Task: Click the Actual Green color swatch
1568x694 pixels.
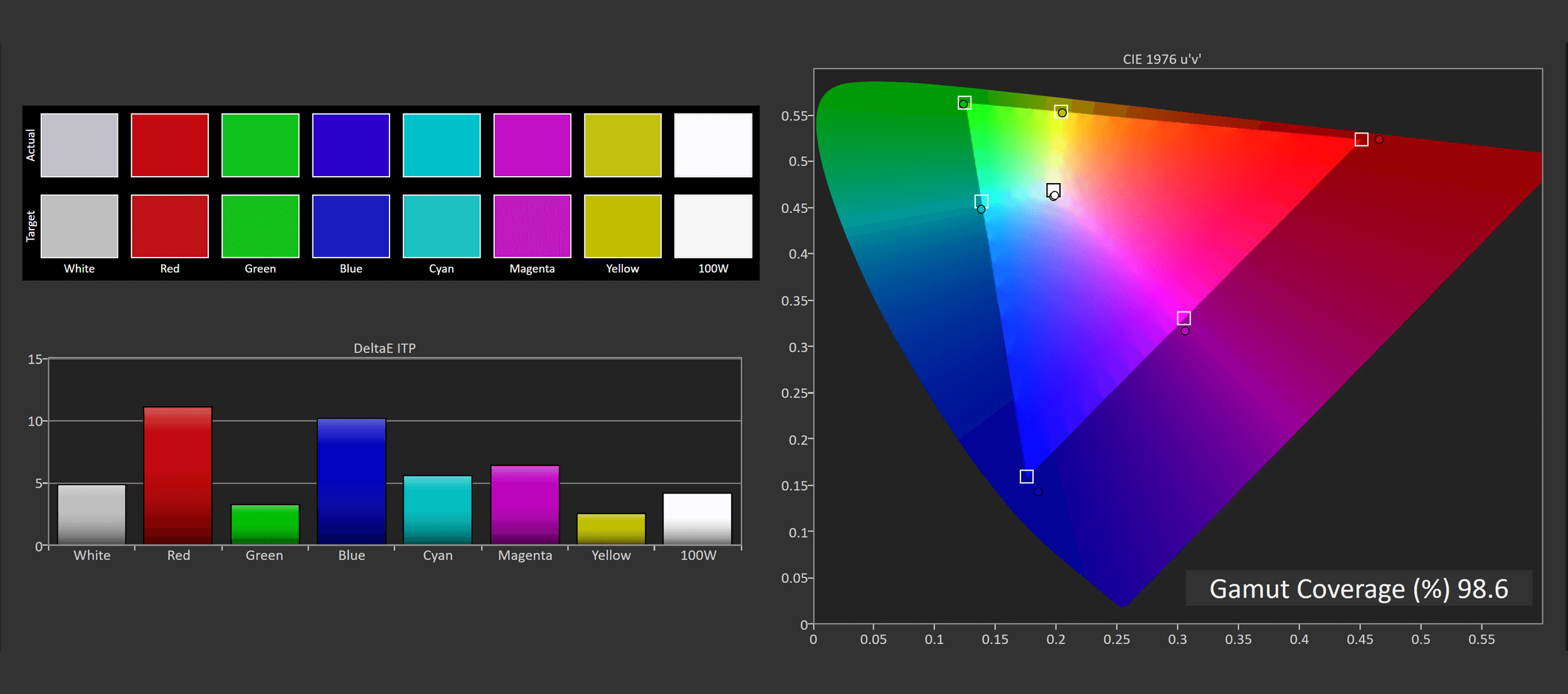Action: (260, 145)
